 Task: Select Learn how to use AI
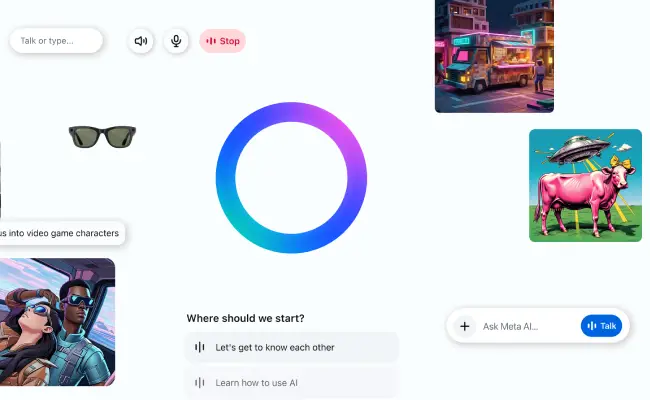pyautogui.click(x=292, y=383)
